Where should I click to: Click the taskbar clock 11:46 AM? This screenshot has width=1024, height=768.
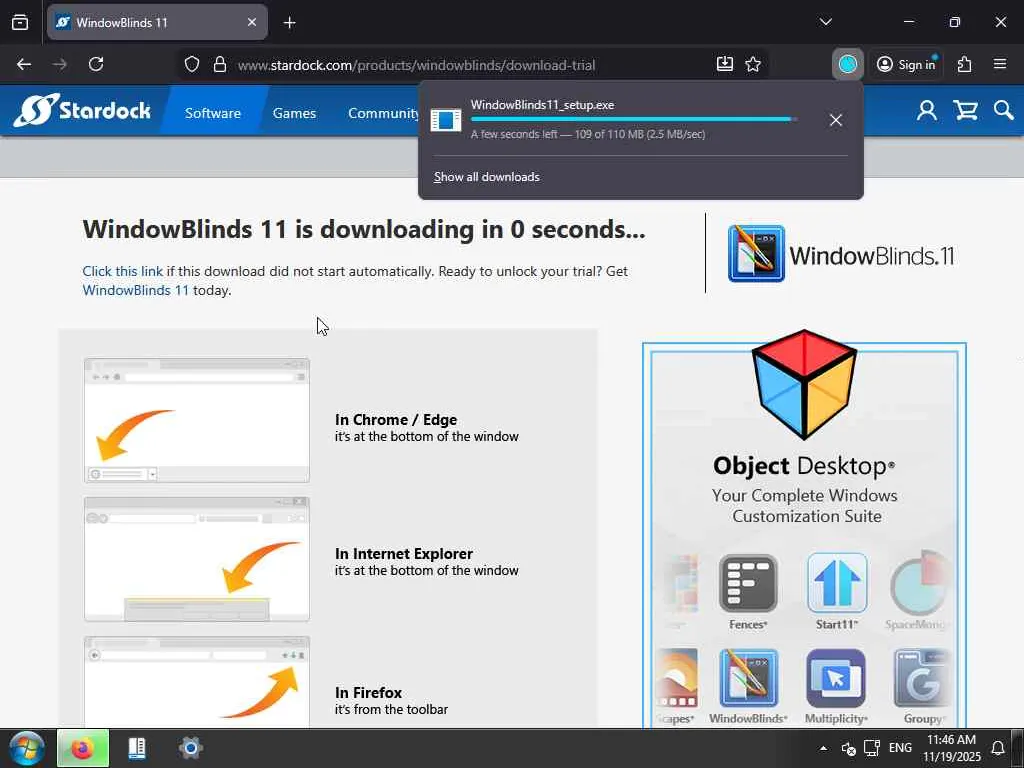click(x=952, y=748)
